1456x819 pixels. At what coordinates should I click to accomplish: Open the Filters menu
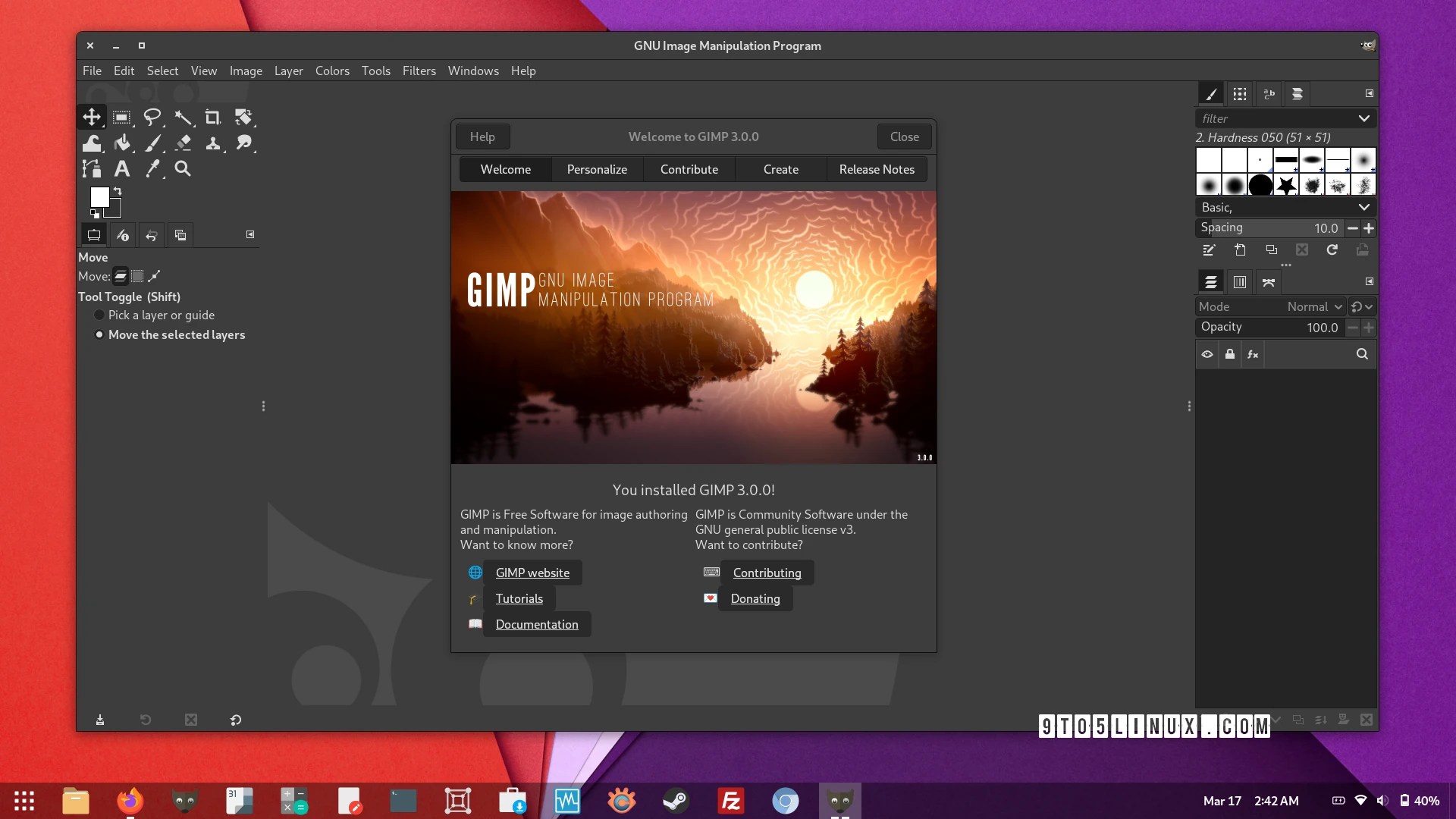pyautogui.click(x=419, y=71)
